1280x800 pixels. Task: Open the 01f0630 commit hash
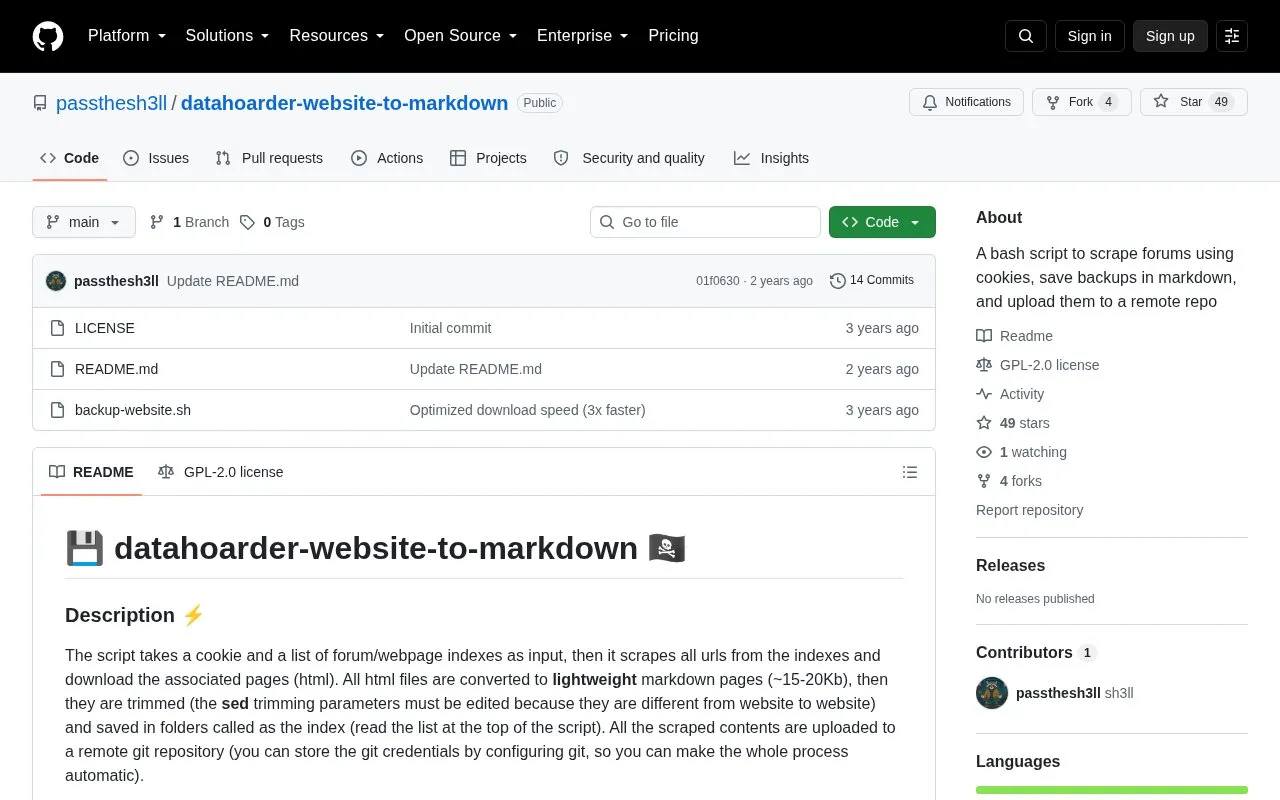(x=718, y=281)
